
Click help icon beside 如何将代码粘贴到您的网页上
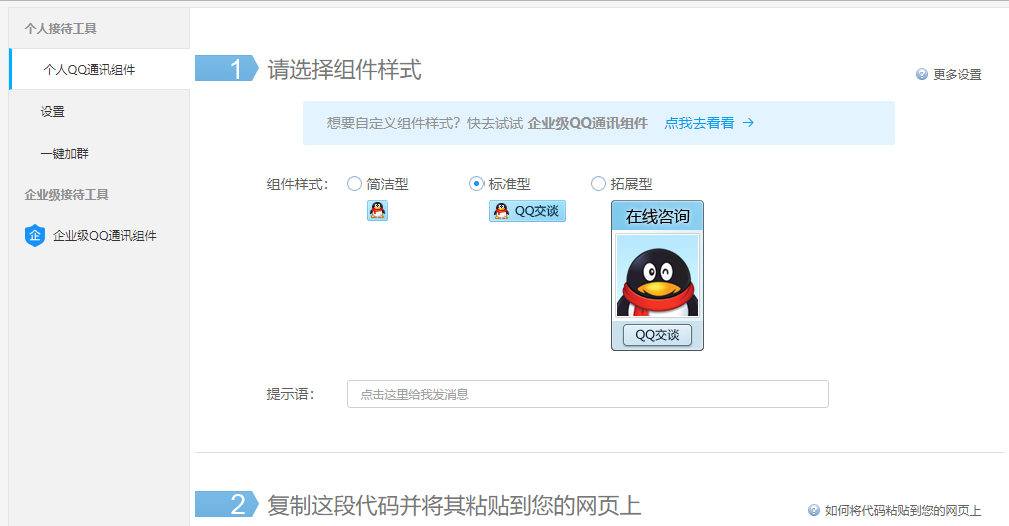tap(813, 511)
